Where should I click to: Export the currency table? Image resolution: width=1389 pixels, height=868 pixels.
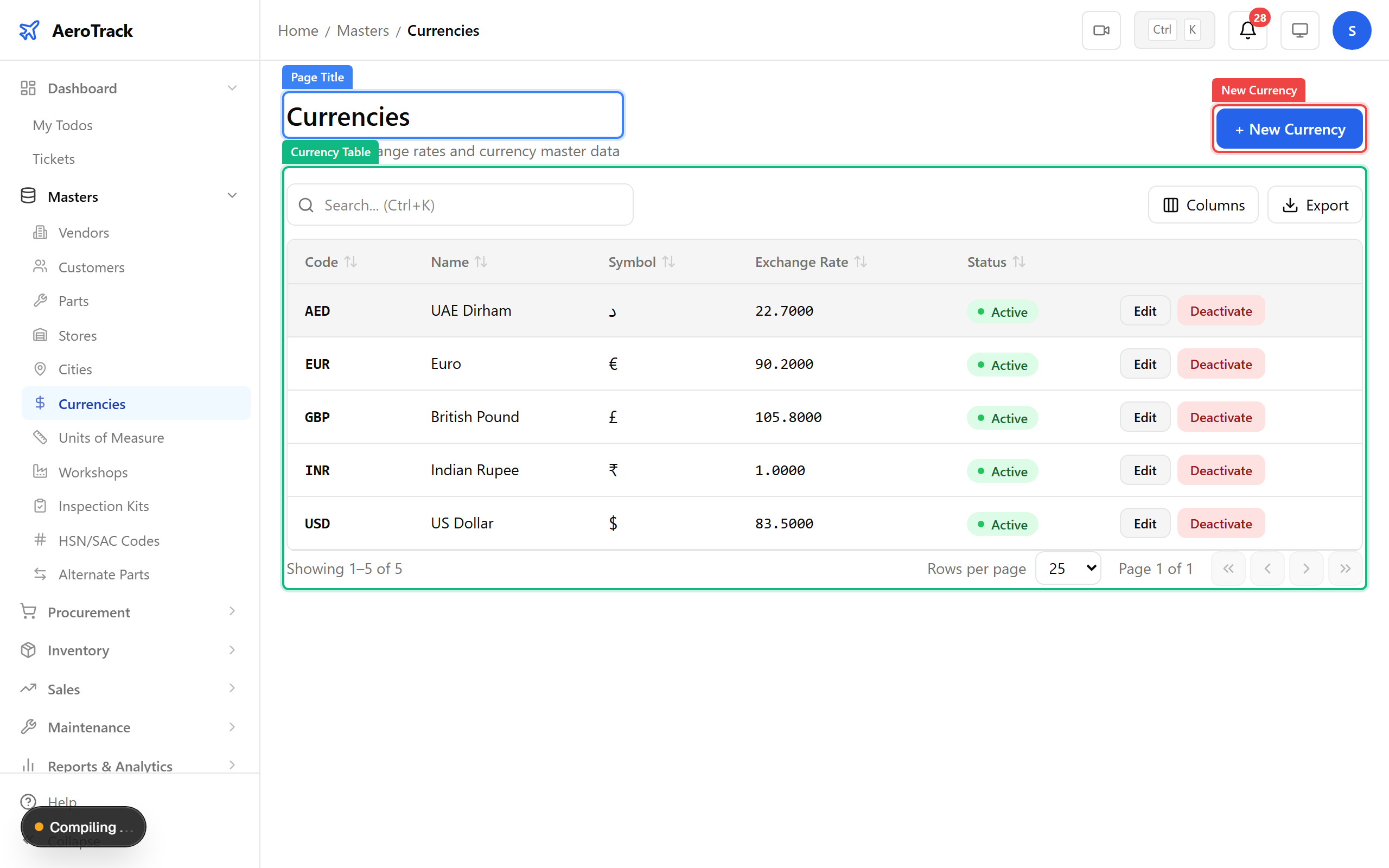(x=1315, y=205)
